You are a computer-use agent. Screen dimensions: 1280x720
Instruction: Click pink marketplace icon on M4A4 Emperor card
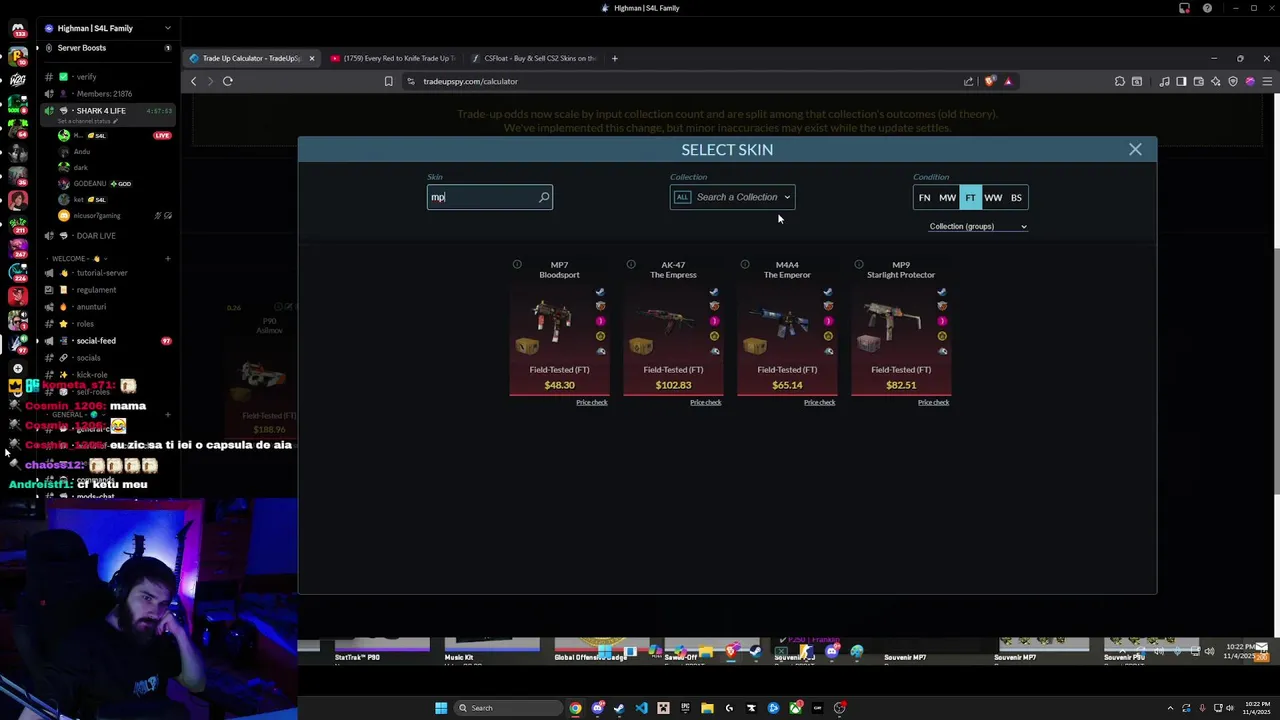(x=828, y=321)
